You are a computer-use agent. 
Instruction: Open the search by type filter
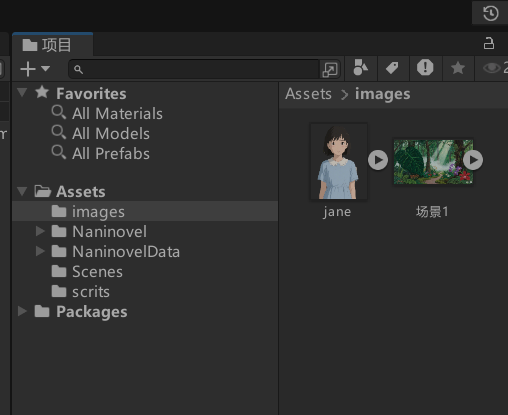[361, 68]
